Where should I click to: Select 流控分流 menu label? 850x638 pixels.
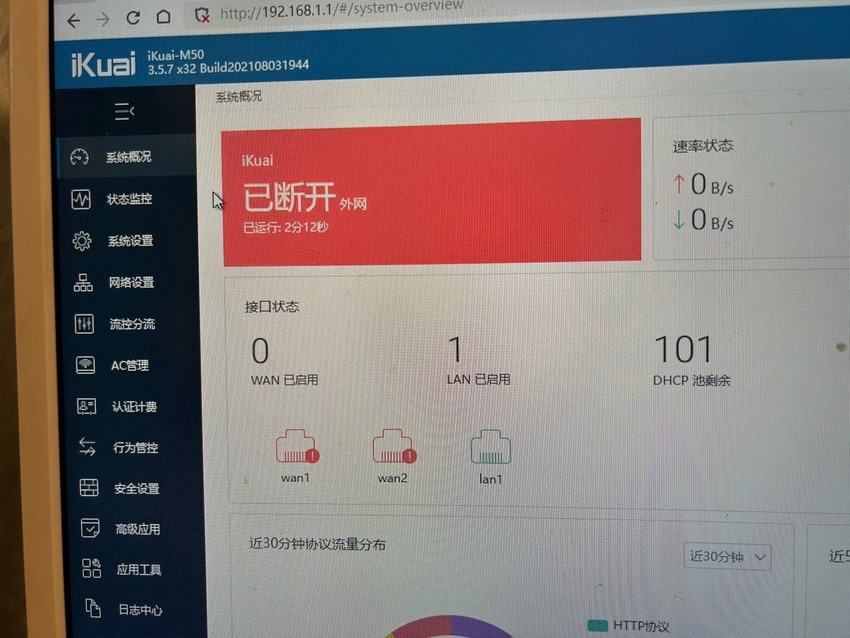(133, 324)
